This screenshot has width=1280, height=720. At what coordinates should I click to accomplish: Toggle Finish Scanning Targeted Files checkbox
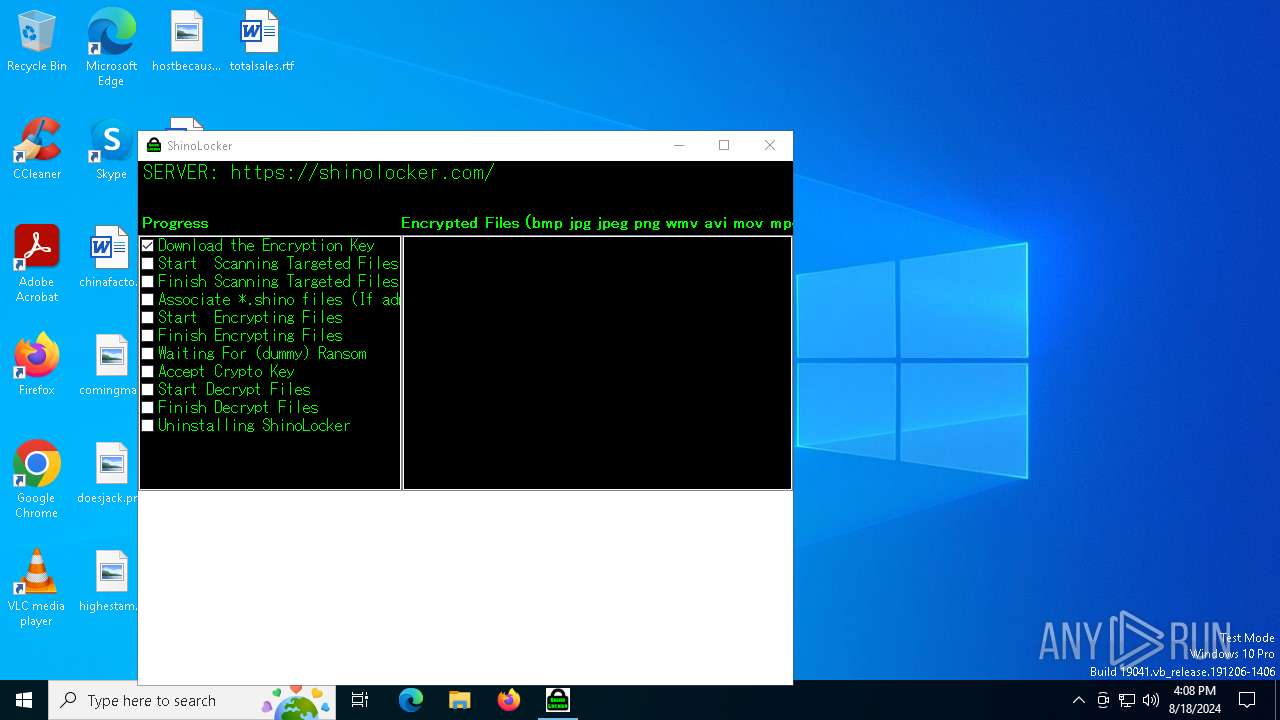[148, 282]
